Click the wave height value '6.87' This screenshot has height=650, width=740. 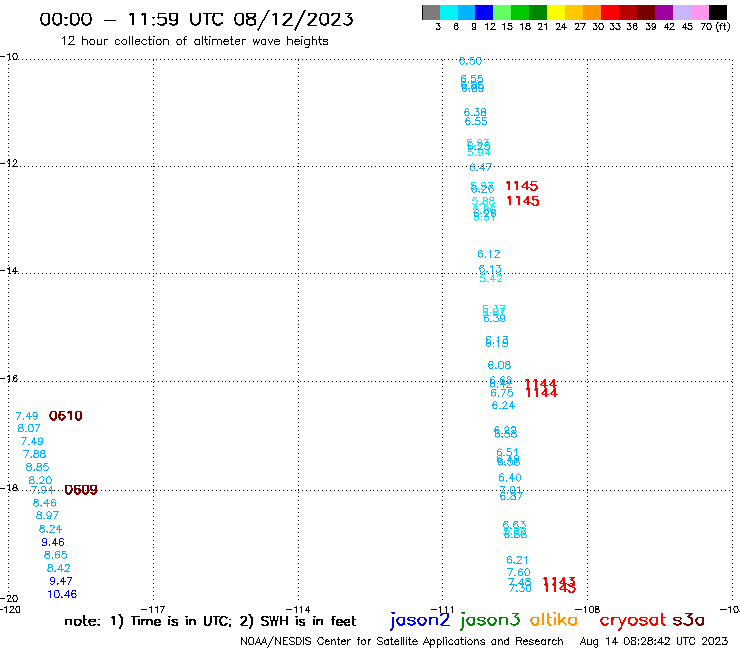[x=511, y=496]
